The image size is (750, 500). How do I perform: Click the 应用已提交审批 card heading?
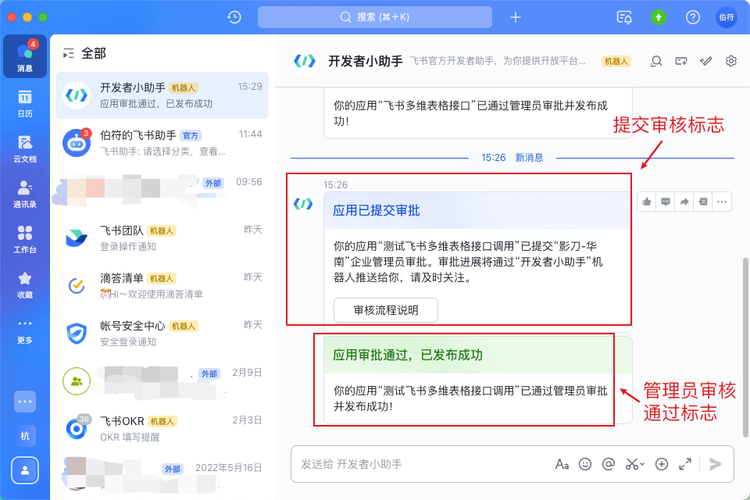click(376, 211)
